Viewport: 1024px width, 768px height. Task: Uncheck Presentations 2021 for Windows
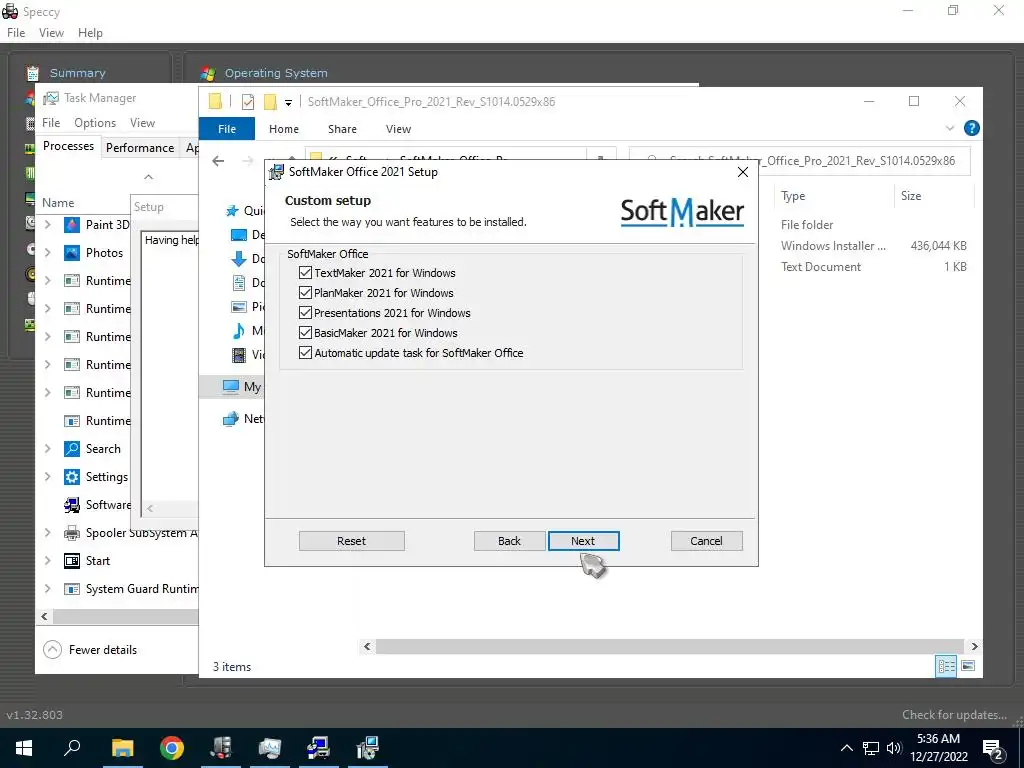(305, 313)
